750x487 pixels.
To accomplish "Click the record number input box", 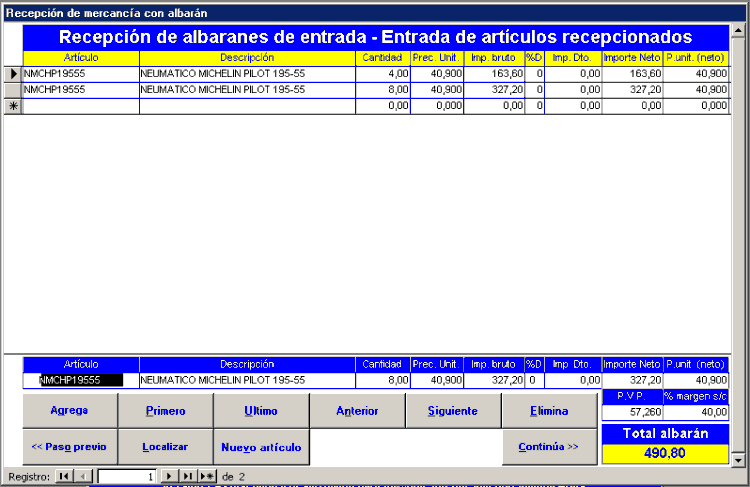I will point(127,476).
